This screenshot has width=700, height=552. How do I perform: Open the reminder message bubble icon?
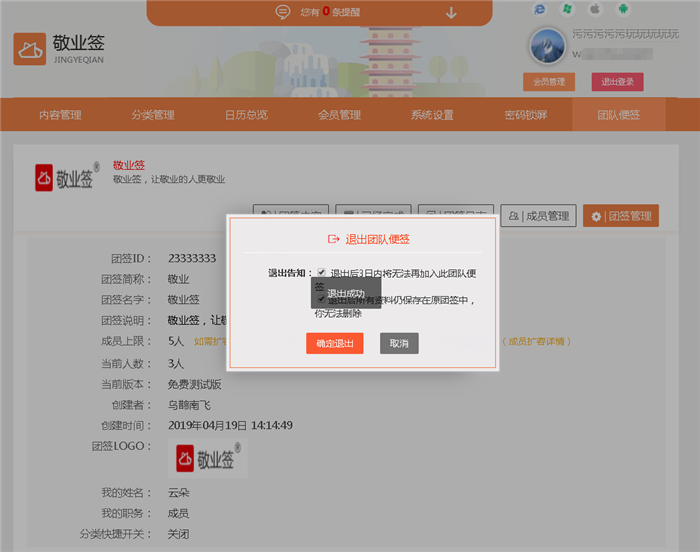pyautogui.click(x=283, y=12)
